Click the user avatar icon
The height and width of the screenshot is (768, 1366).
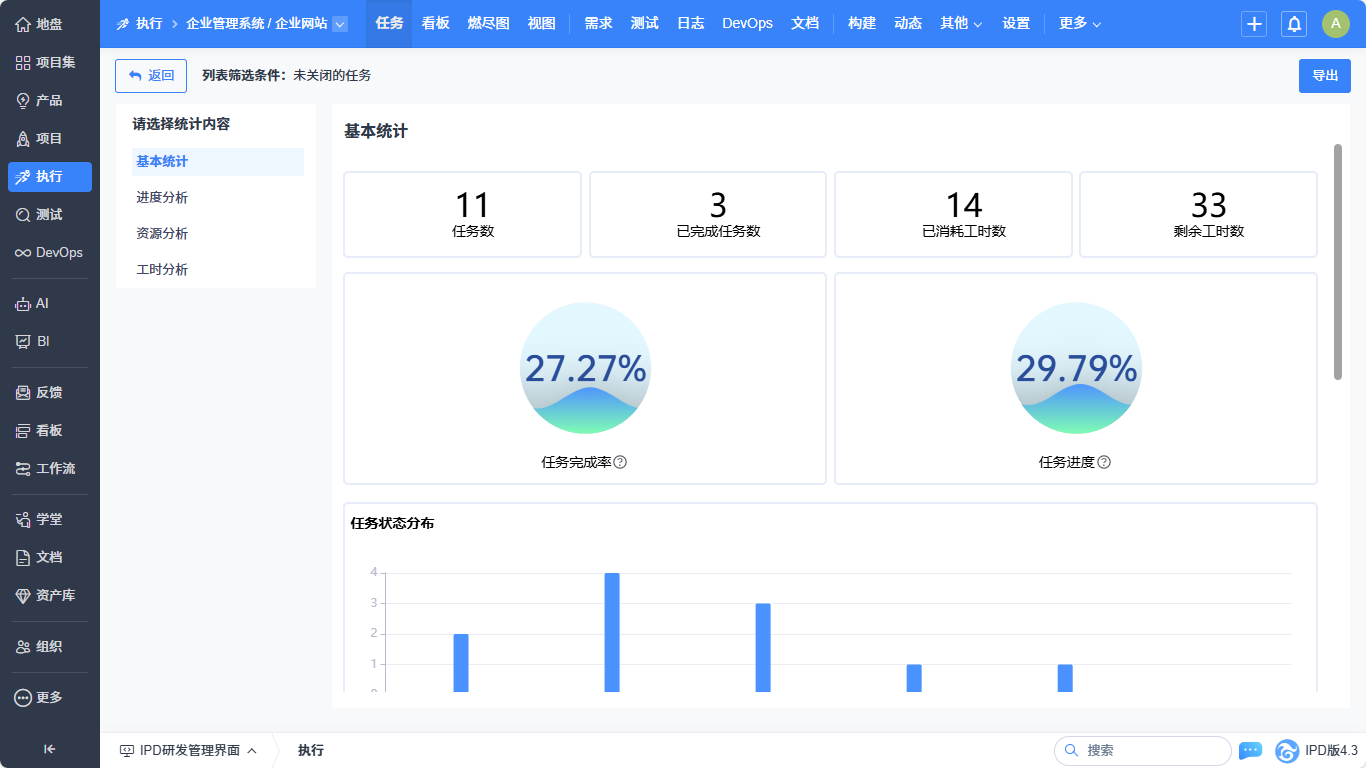[1335, 24]
